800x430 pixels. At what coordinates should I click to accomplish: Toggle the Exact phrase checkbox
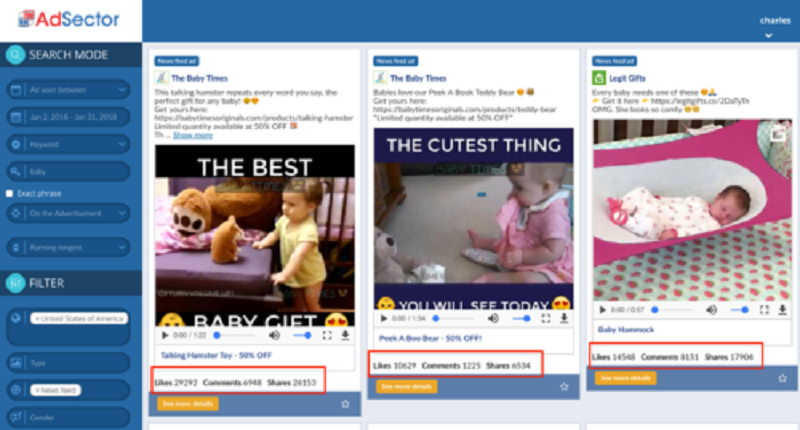9,193
